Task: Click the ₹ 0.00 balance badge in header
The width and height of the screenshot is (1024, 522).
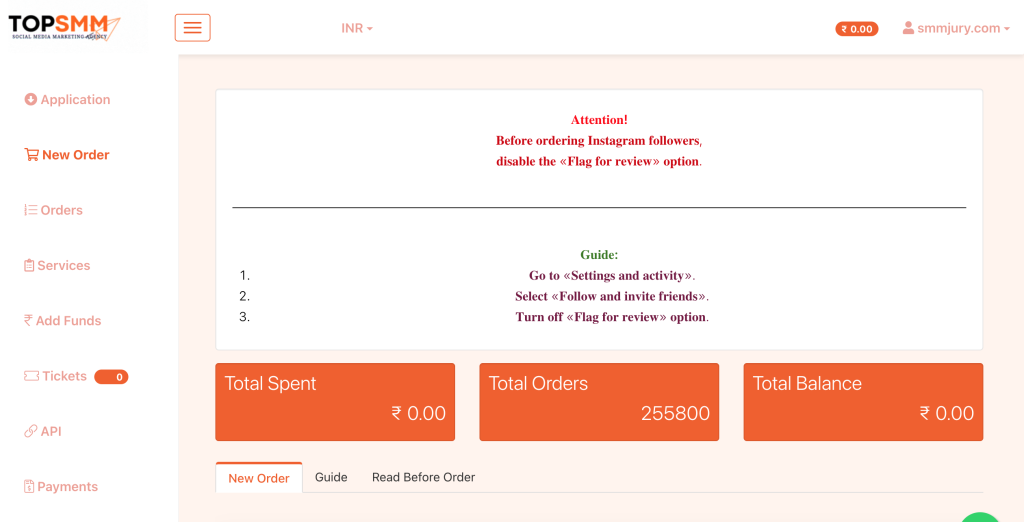Action: click(857, 29)
